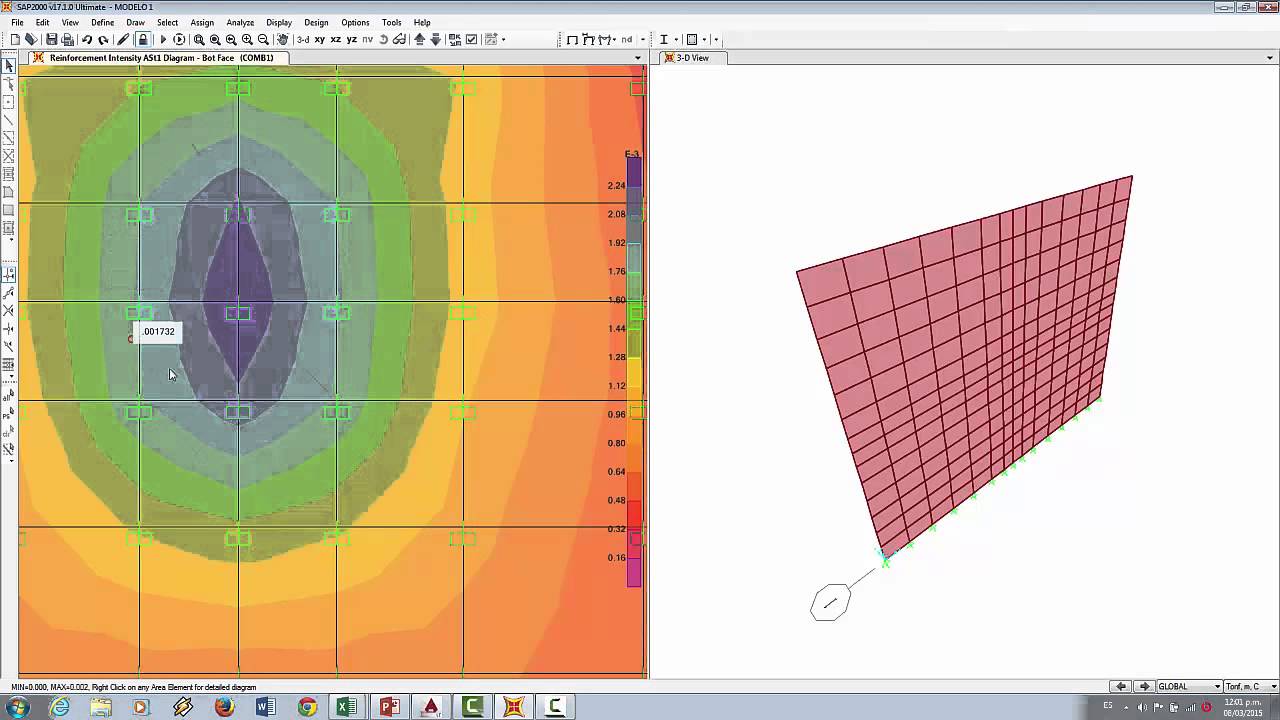This screenshot has width=1280, height=720.
Task: Open Design menu
Action: tap(316, 22)
